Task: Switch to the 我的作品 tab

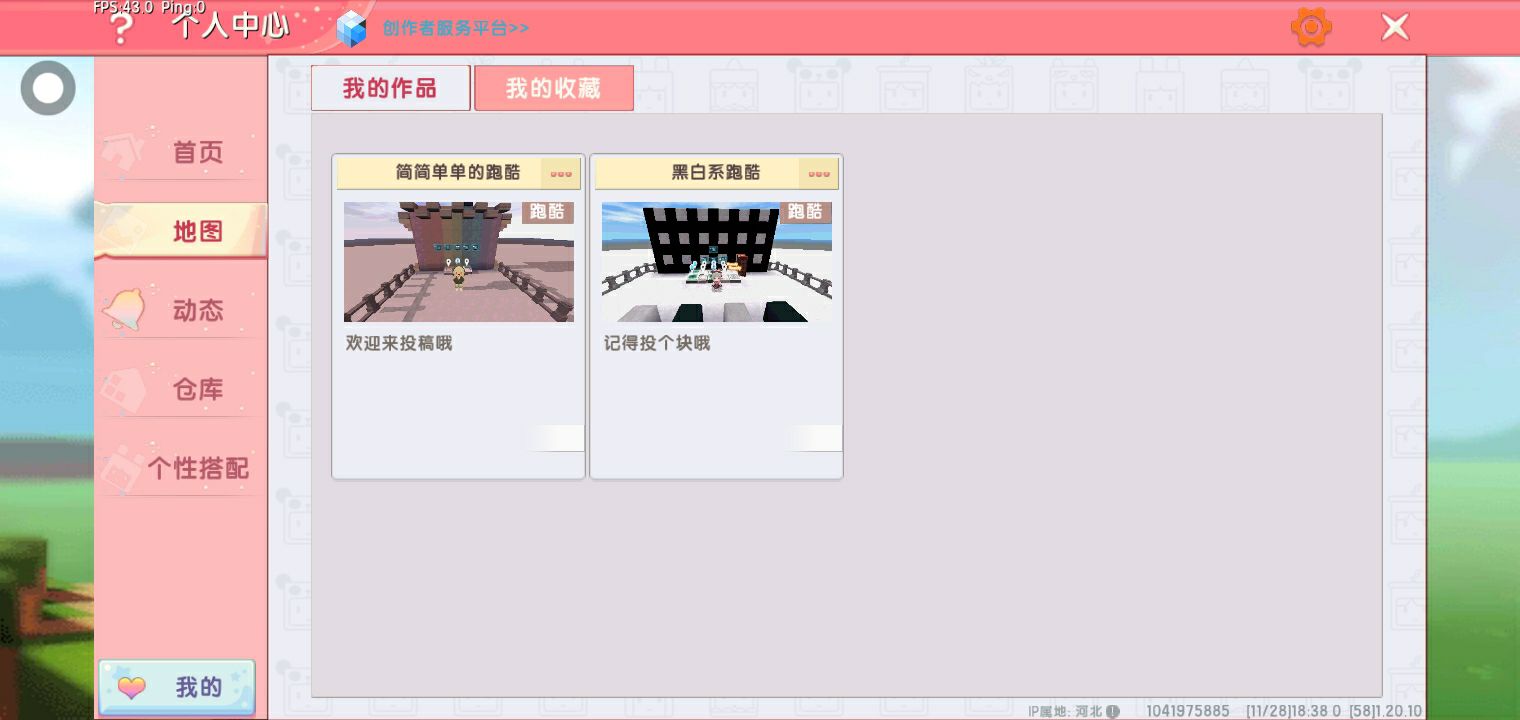Action: [390, 88]
